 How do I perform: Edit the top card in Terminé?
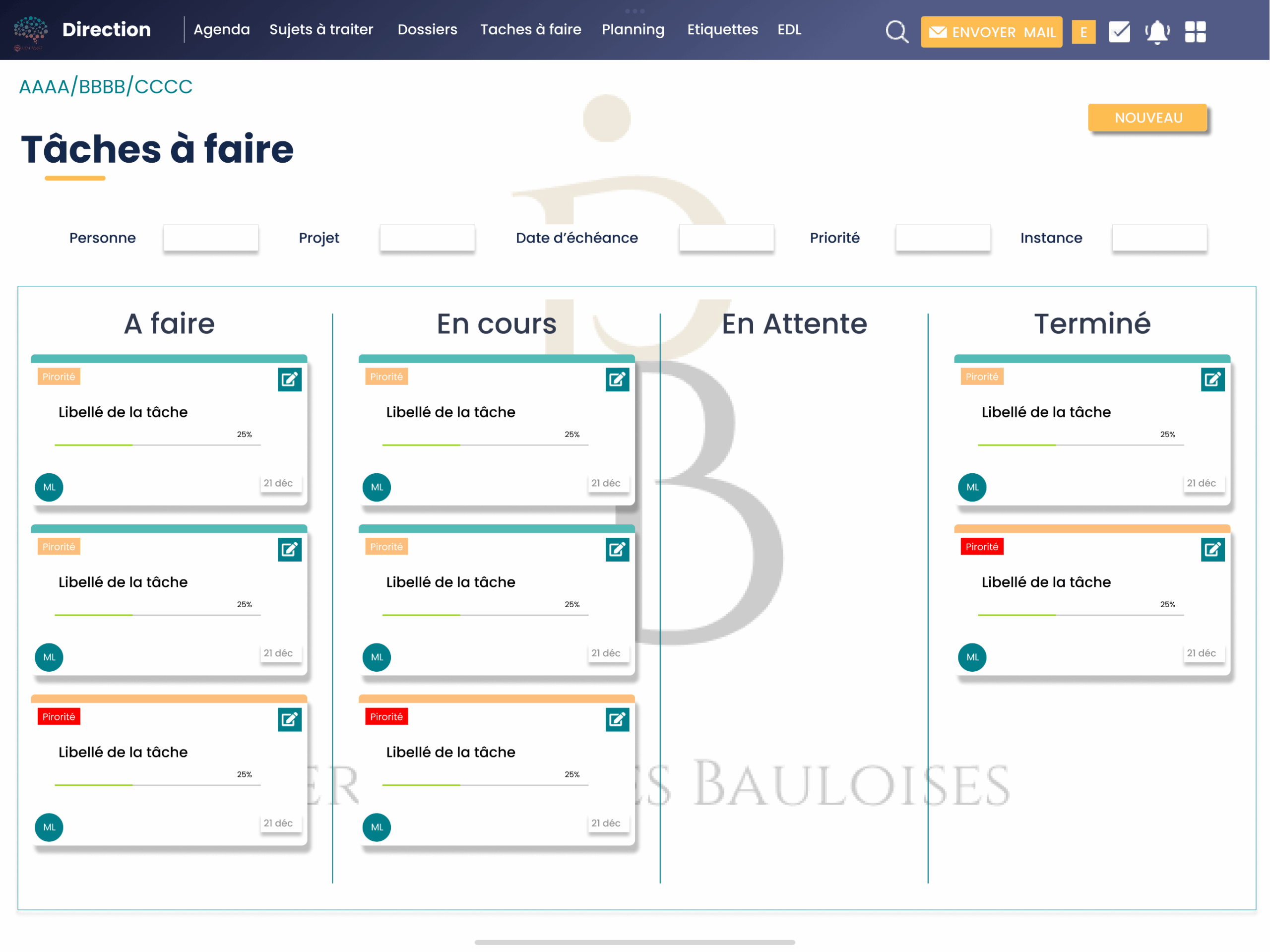point(1212,379)
